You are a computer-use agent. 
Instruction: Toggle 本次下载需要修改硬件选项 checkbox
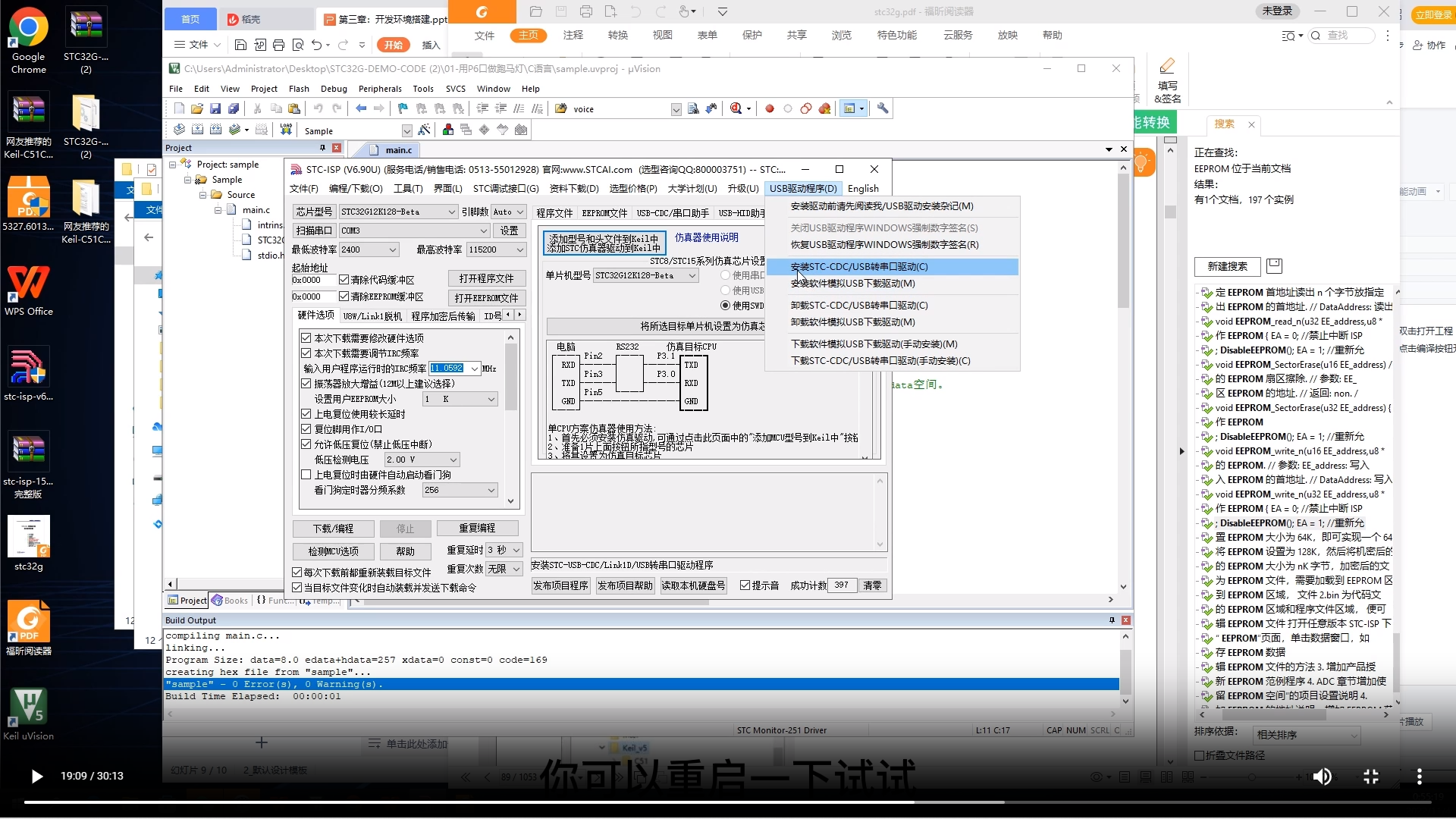coord(306,337)
